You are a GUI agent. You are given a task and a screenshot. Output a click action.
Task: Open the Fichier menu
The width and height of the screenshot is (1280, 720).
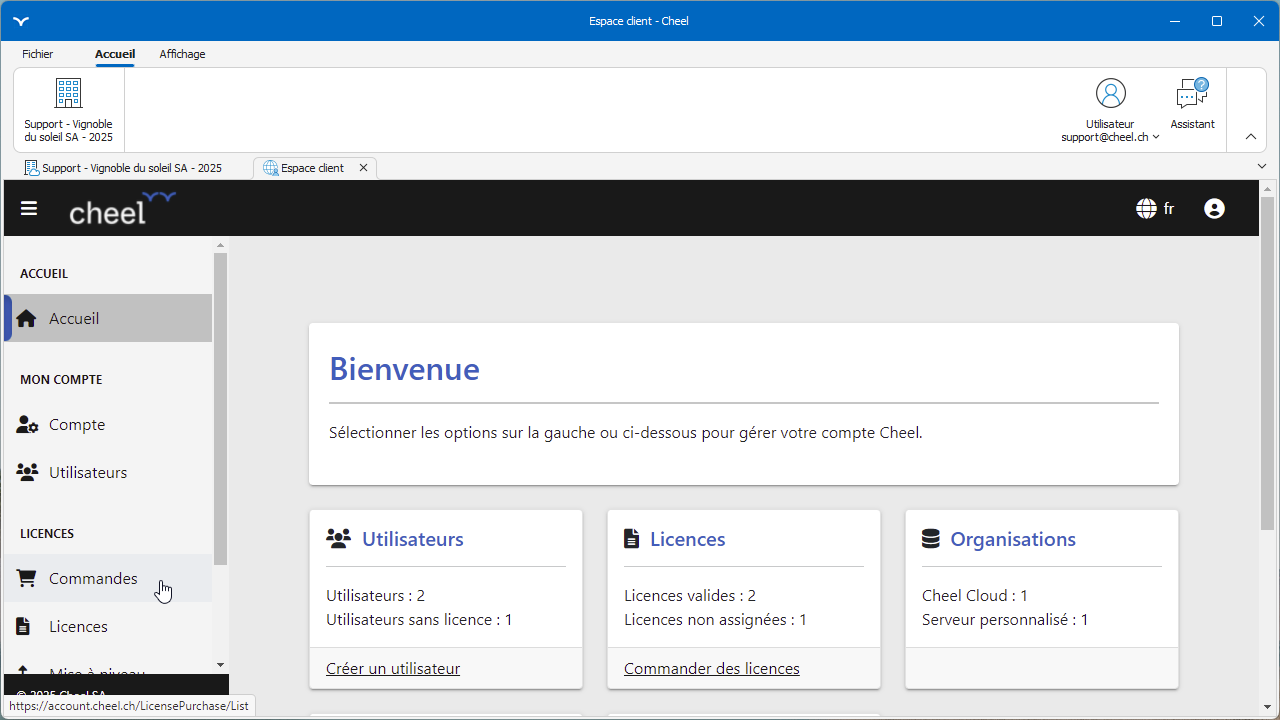coord(38,54)
